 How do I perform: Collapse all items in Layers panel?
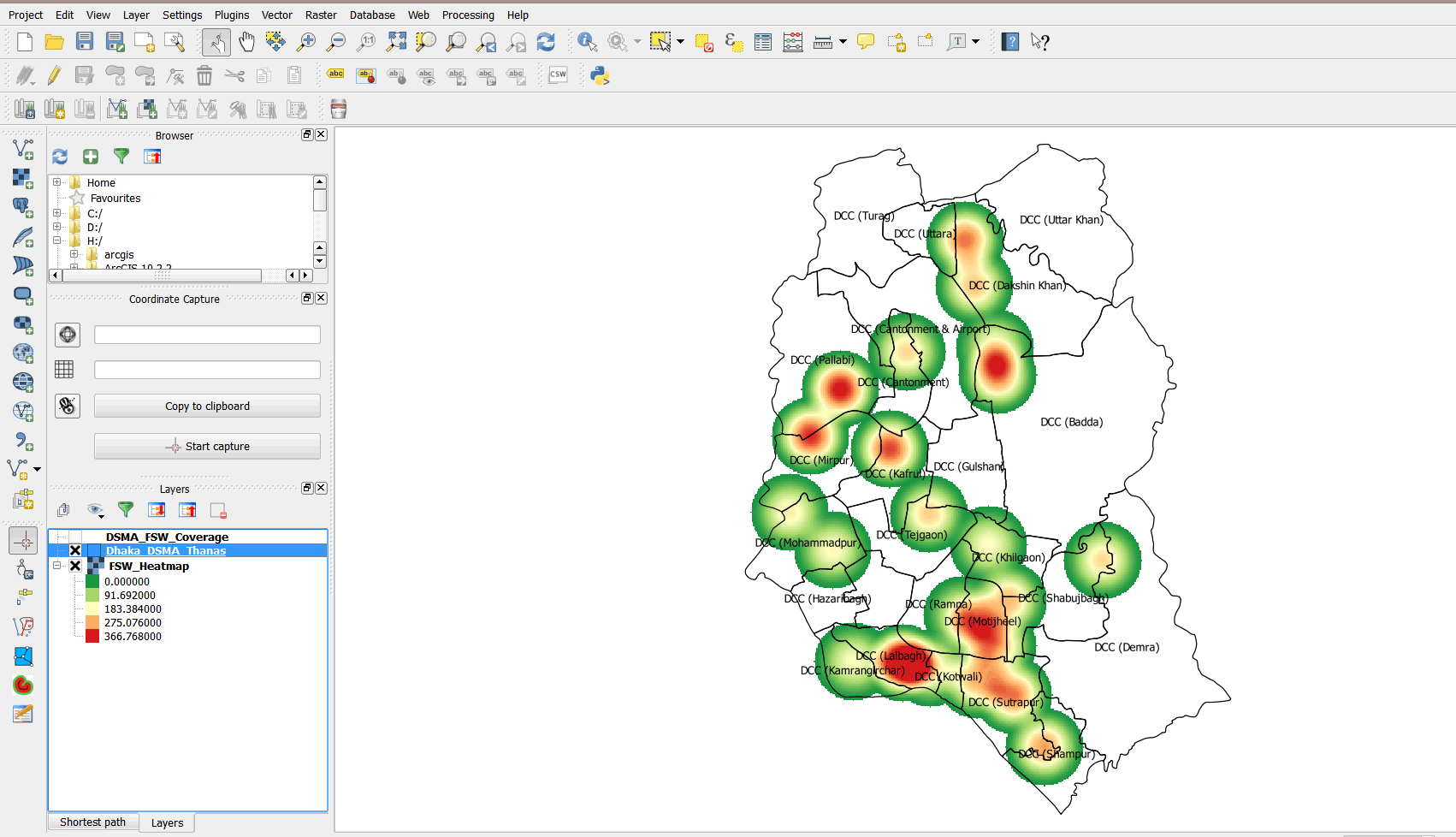pos(187,510)
